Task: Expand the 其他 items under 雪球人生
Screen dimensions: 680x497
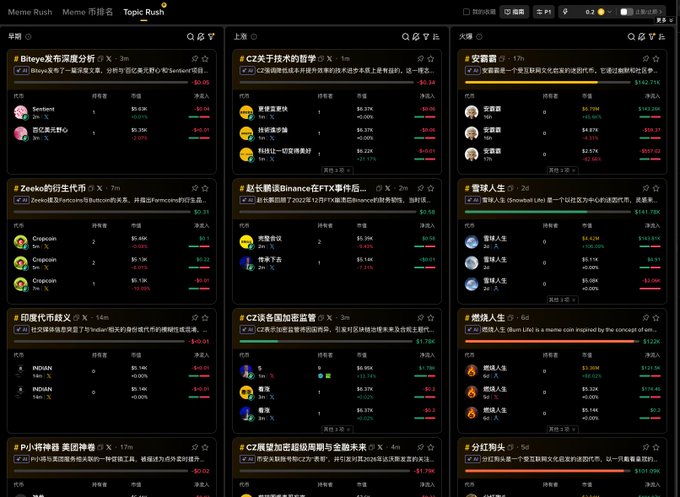Action: tap(562, 300)
